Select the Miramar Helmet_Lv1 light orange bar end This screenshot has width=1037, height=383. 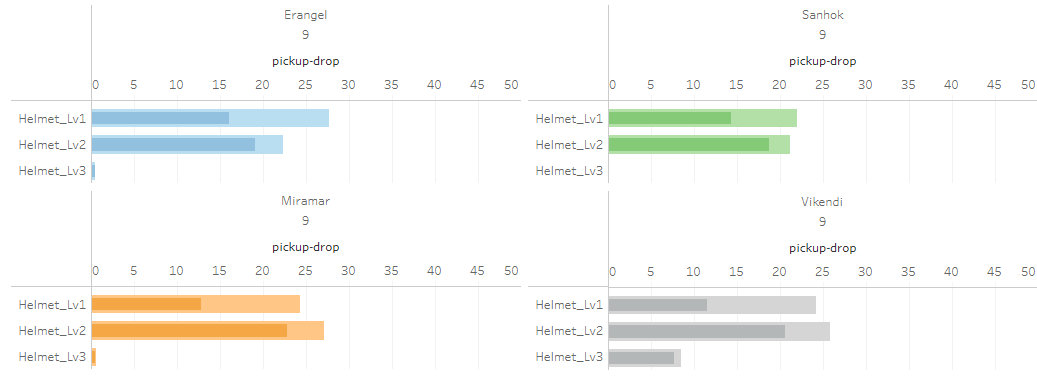point(251,304)
